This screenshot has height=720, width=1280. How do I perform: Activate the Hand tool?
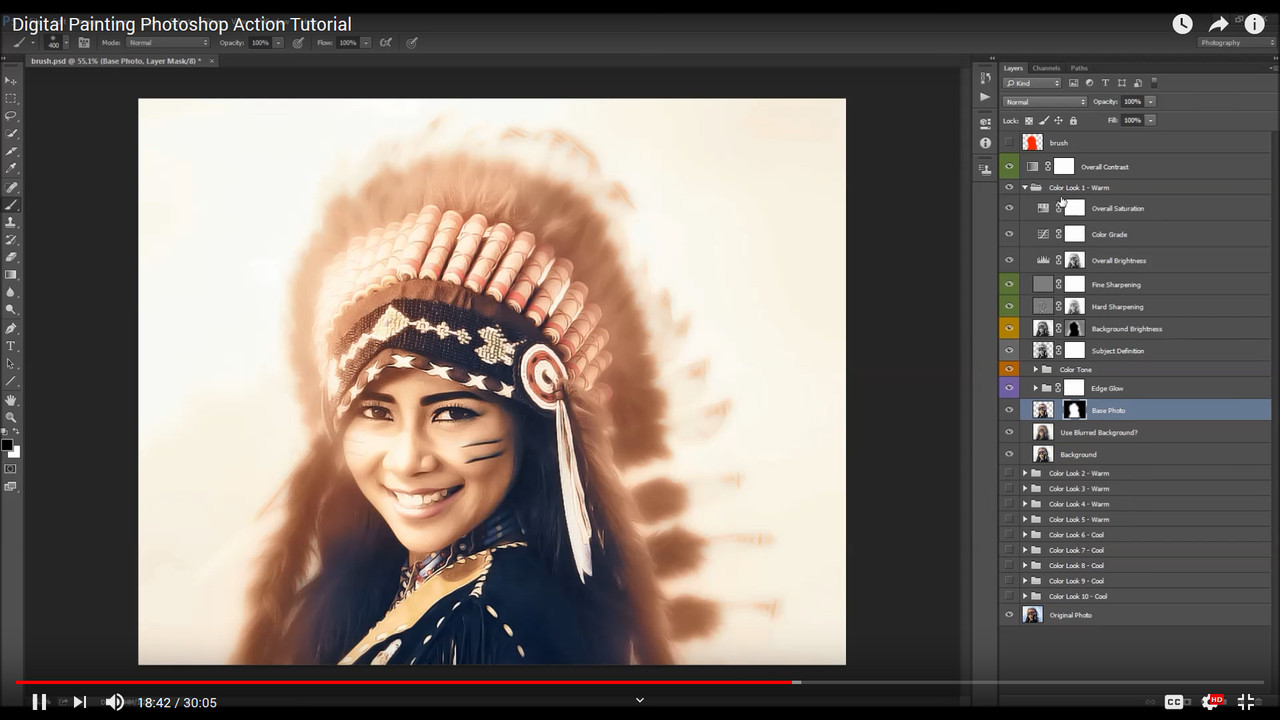tap(11, 400)
